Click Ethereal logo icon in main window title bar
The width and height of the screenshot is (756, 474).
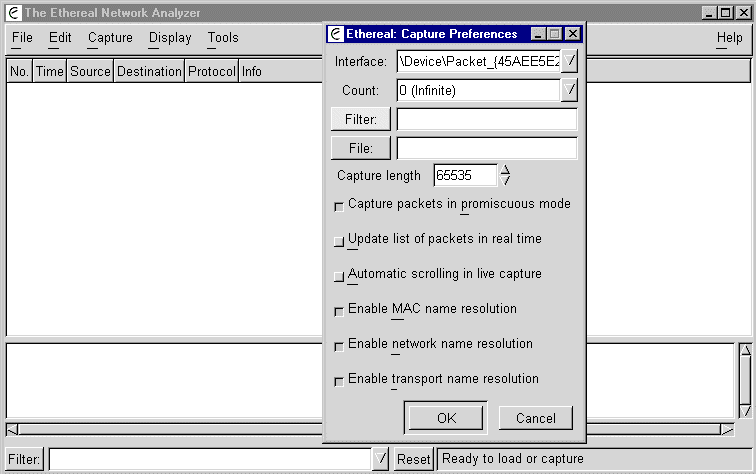[14, 13]
